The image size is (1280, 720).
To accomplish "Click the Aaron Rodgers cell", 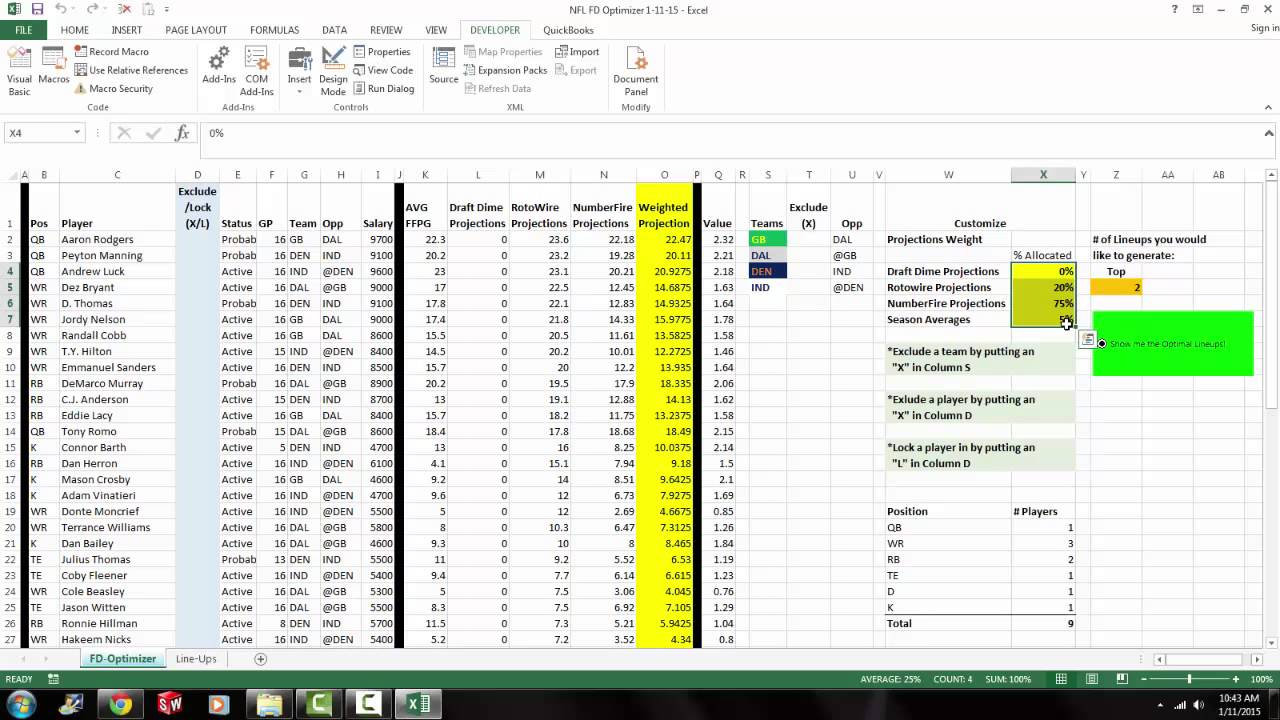I will coord(117,239).
